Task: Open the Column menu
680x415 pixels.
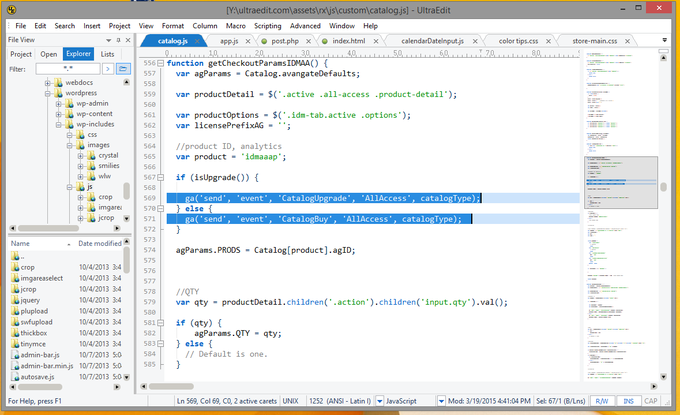Action: click(x=205, y=26)
